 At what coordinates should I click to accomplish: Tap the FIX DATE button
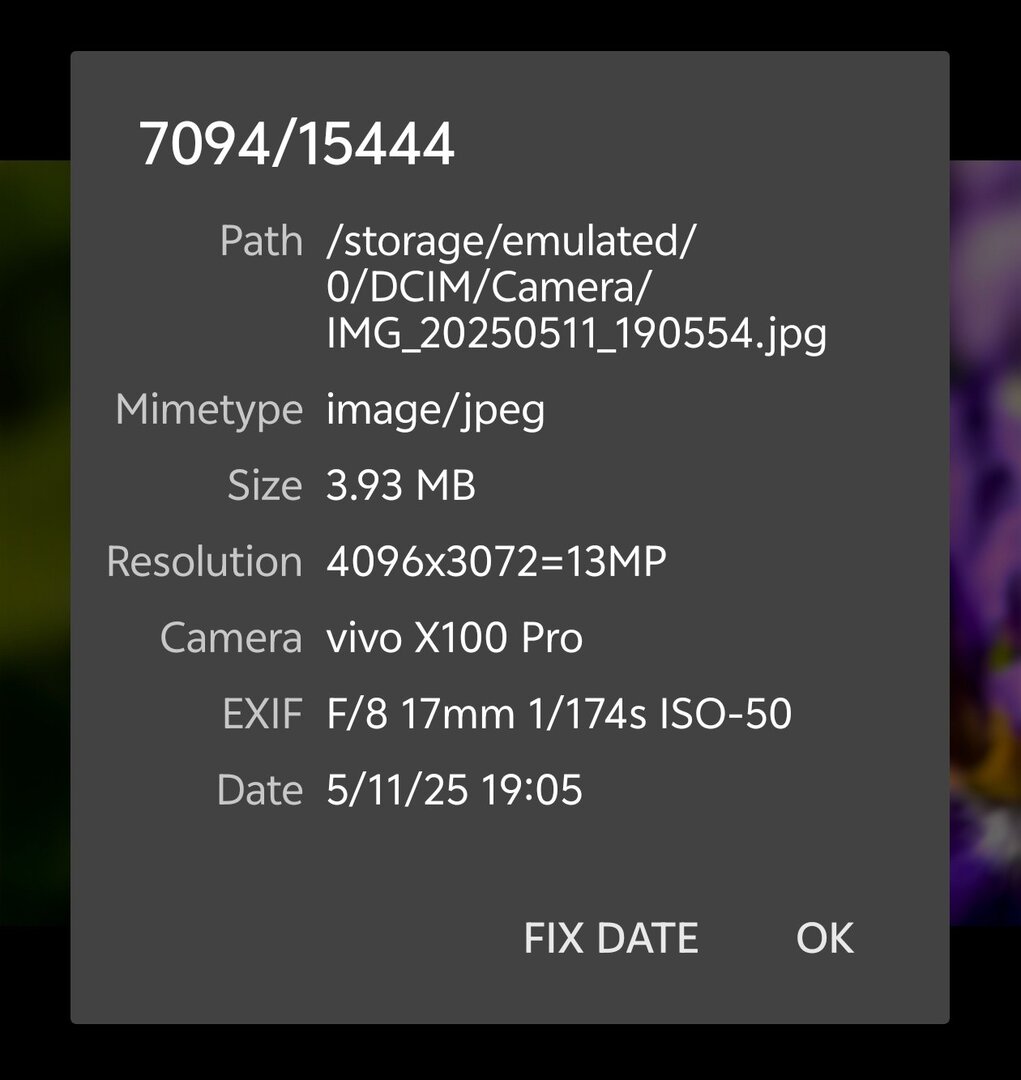[611, 938]
